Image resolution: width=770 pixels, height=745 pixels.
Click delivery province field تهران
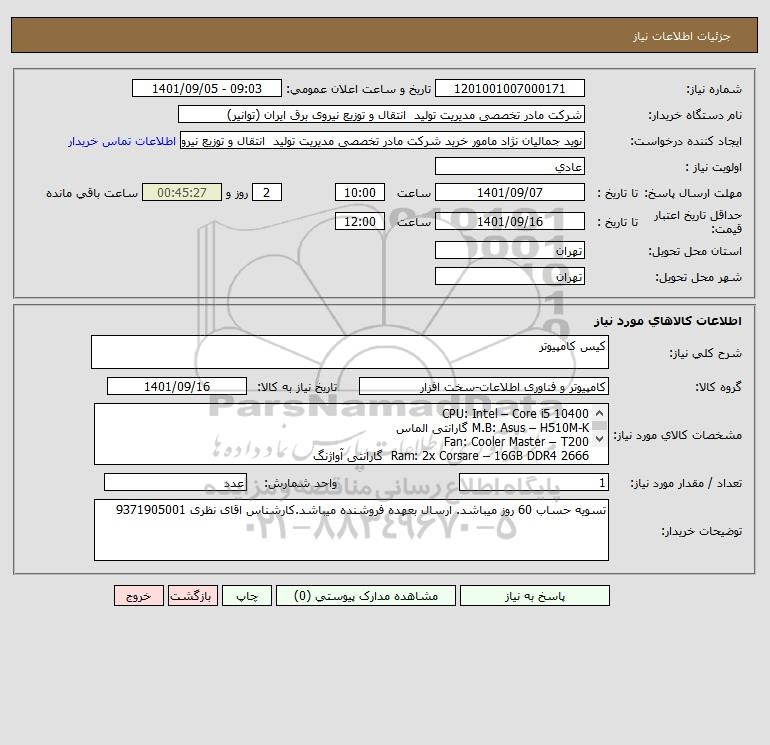(510, 250)
